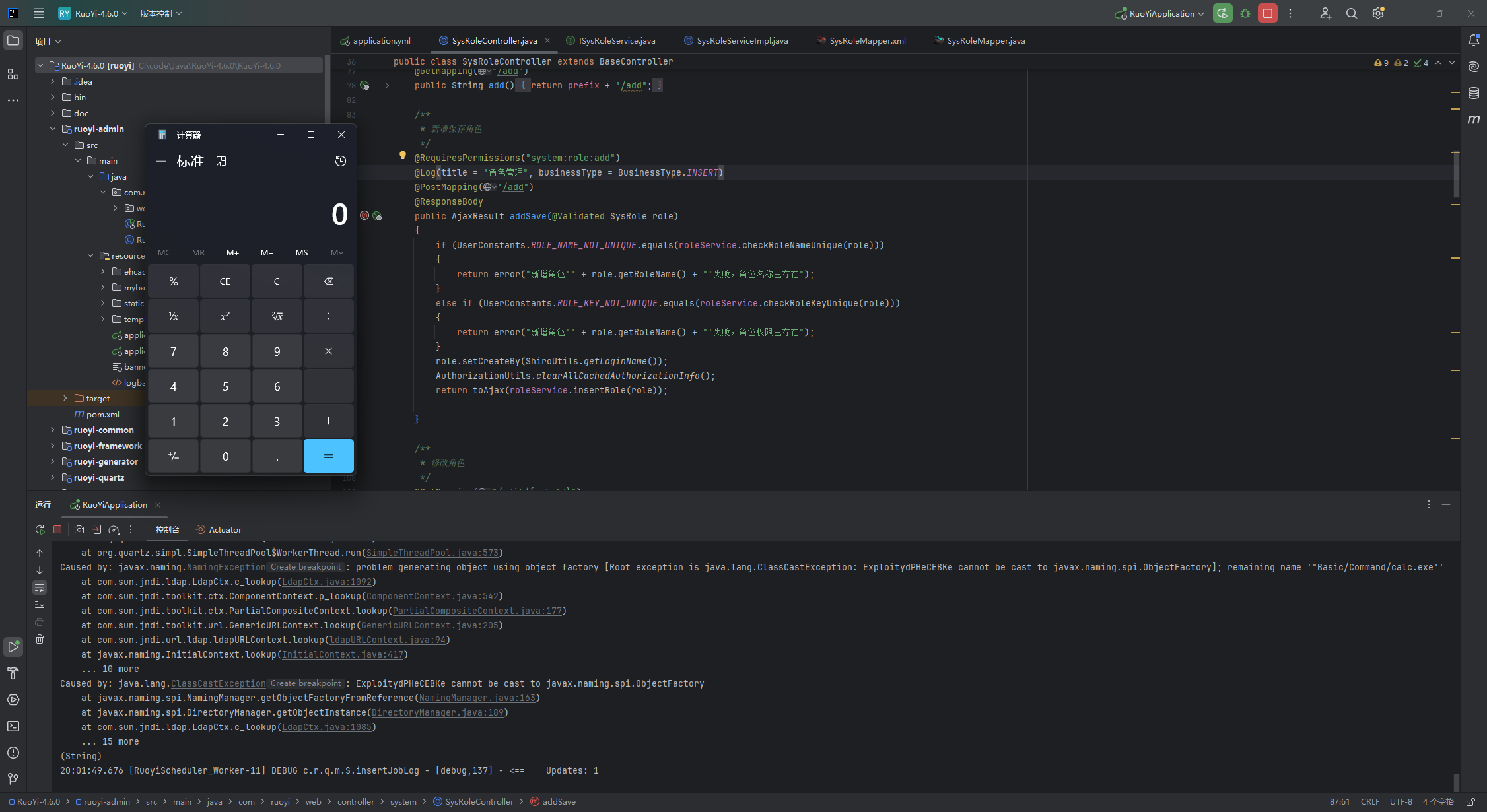Toggle scroll to end in console
The height and width of the screenshot is (812, 1487).
pos(40,605)
